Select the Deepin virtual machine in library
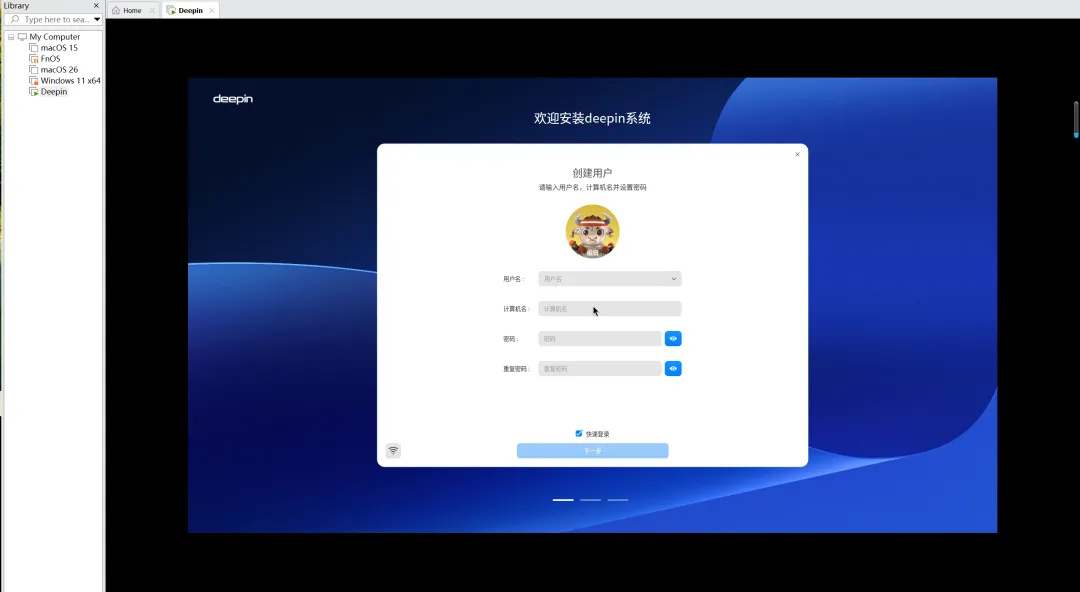Viewport: 1080px width, 592px height. [54, 92]
